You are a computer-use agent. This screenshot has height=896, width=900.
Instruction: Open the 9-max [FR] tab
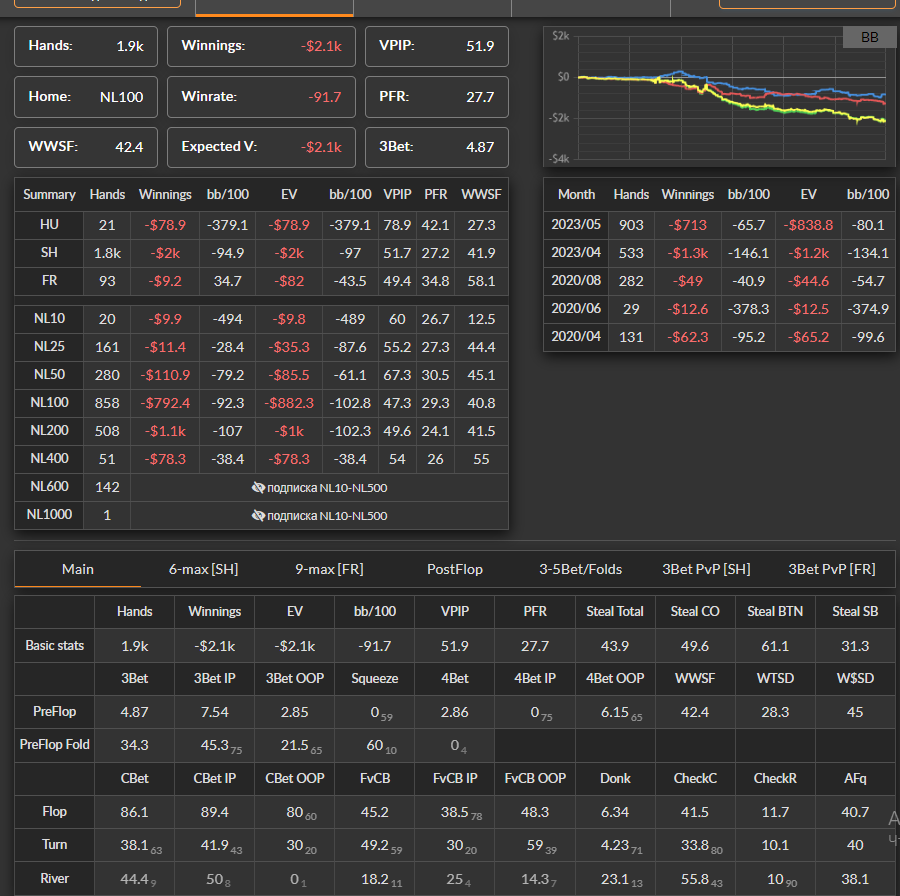tap(329, 569)
